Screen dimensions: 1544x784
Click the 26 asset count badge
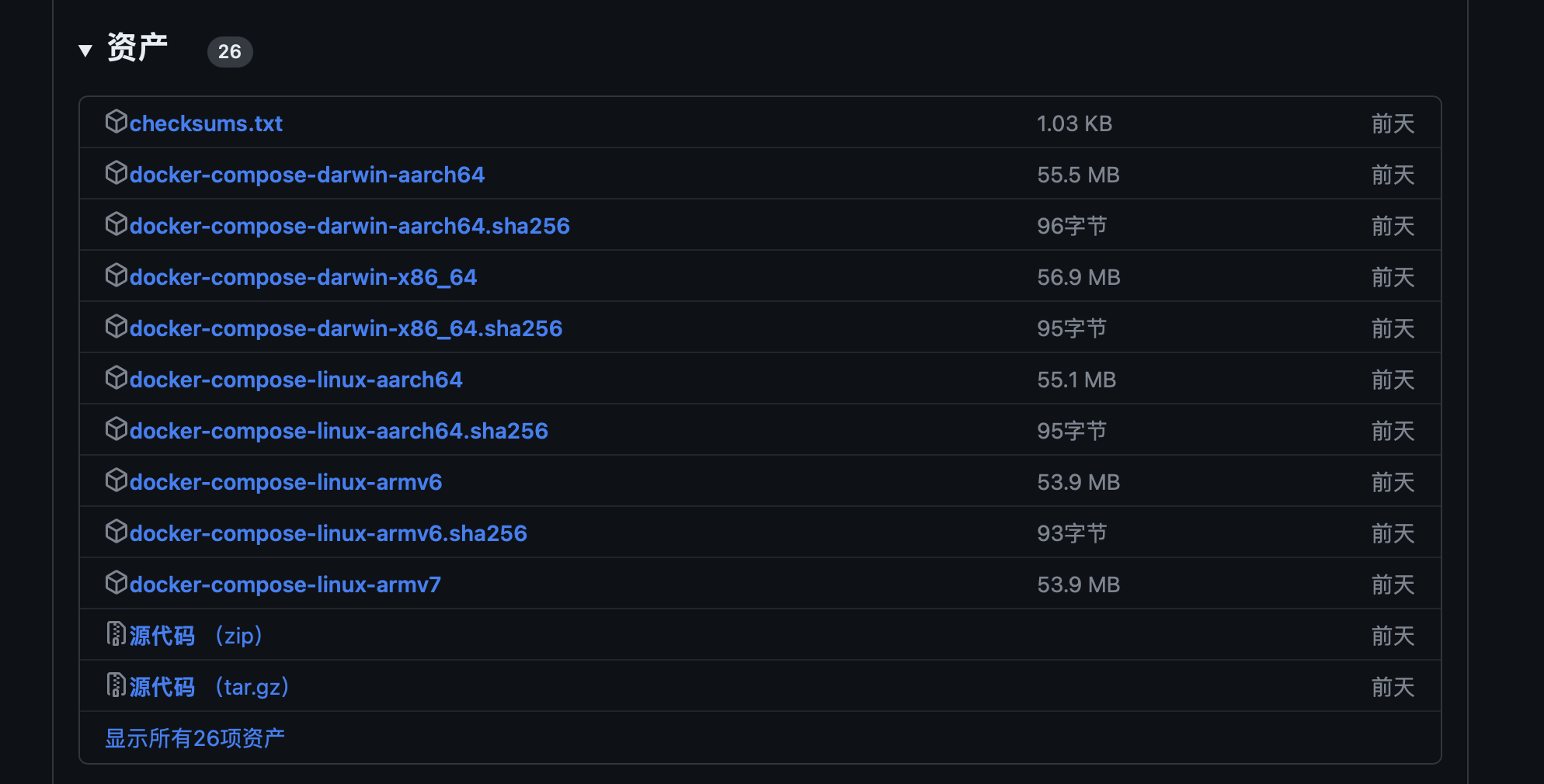coord(229,52)
